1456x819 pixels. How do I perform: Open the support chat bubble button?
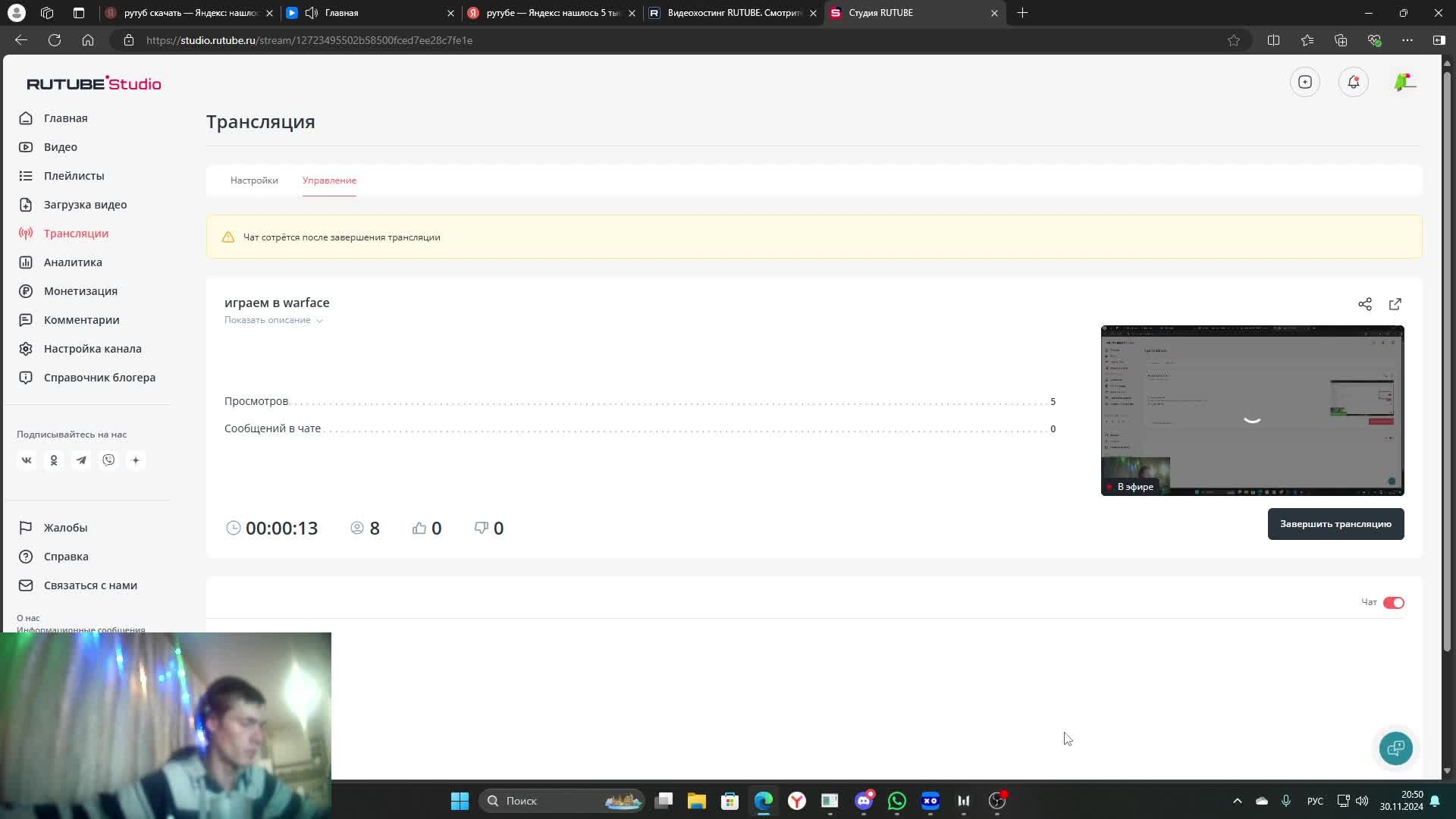[1395, 748]
